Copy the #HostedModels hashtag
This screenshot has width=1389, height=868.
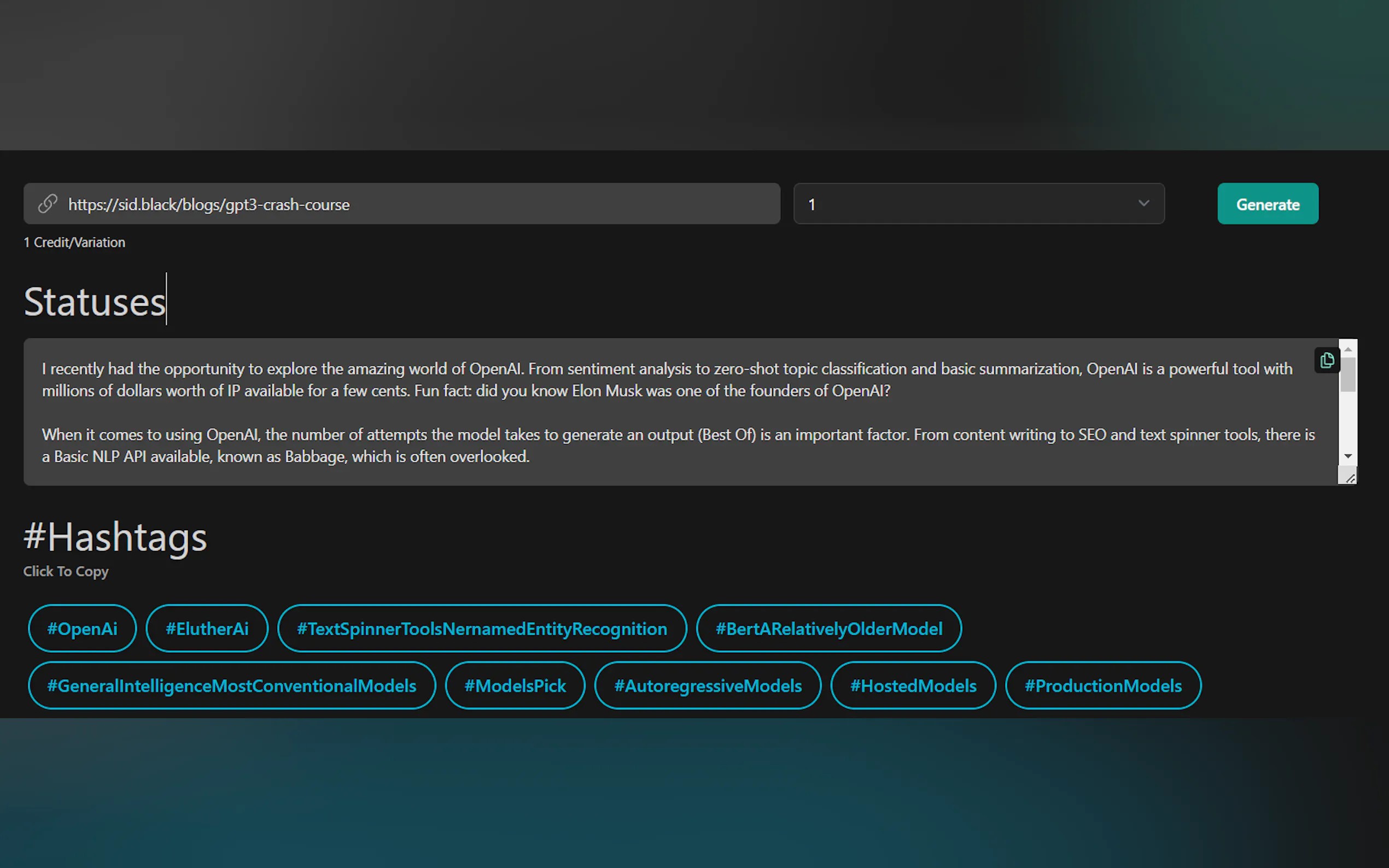point(913,685)
